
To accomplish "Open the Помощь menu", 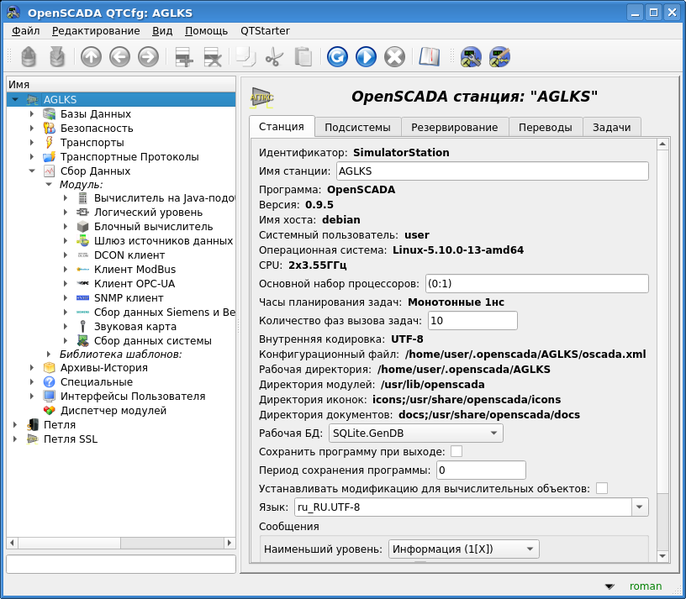I will click(x=206, y=31).
